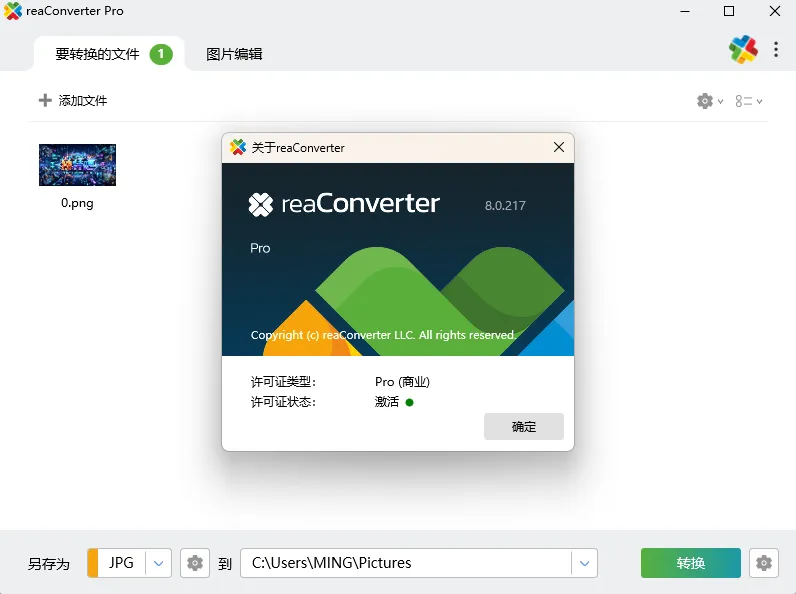Minimize the reaConverter Pro window
The width and height of the screenshot is (796, 594).
[685, 11]
